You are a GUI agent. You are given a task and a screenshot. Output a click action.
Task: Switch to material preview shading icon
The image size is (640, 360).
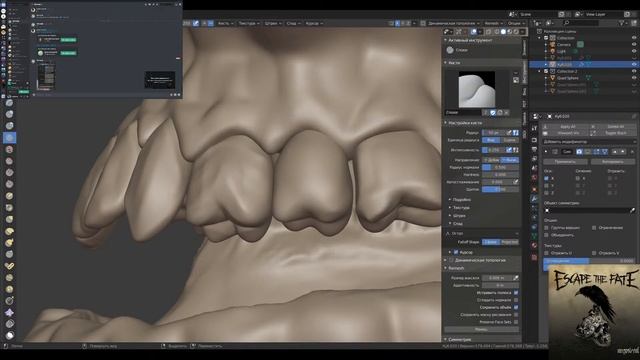point(509,31)
